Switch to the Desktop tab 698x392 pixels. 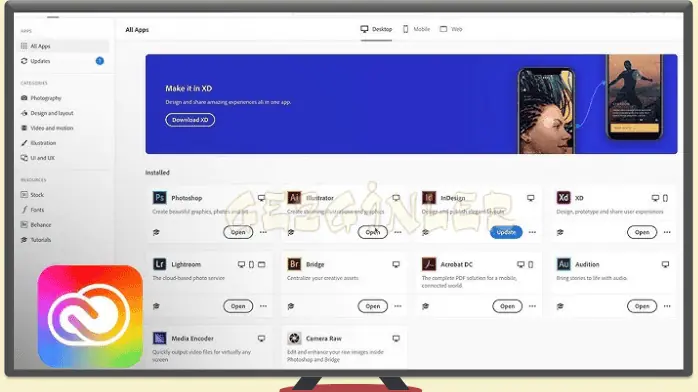click(x=377, y=29)
